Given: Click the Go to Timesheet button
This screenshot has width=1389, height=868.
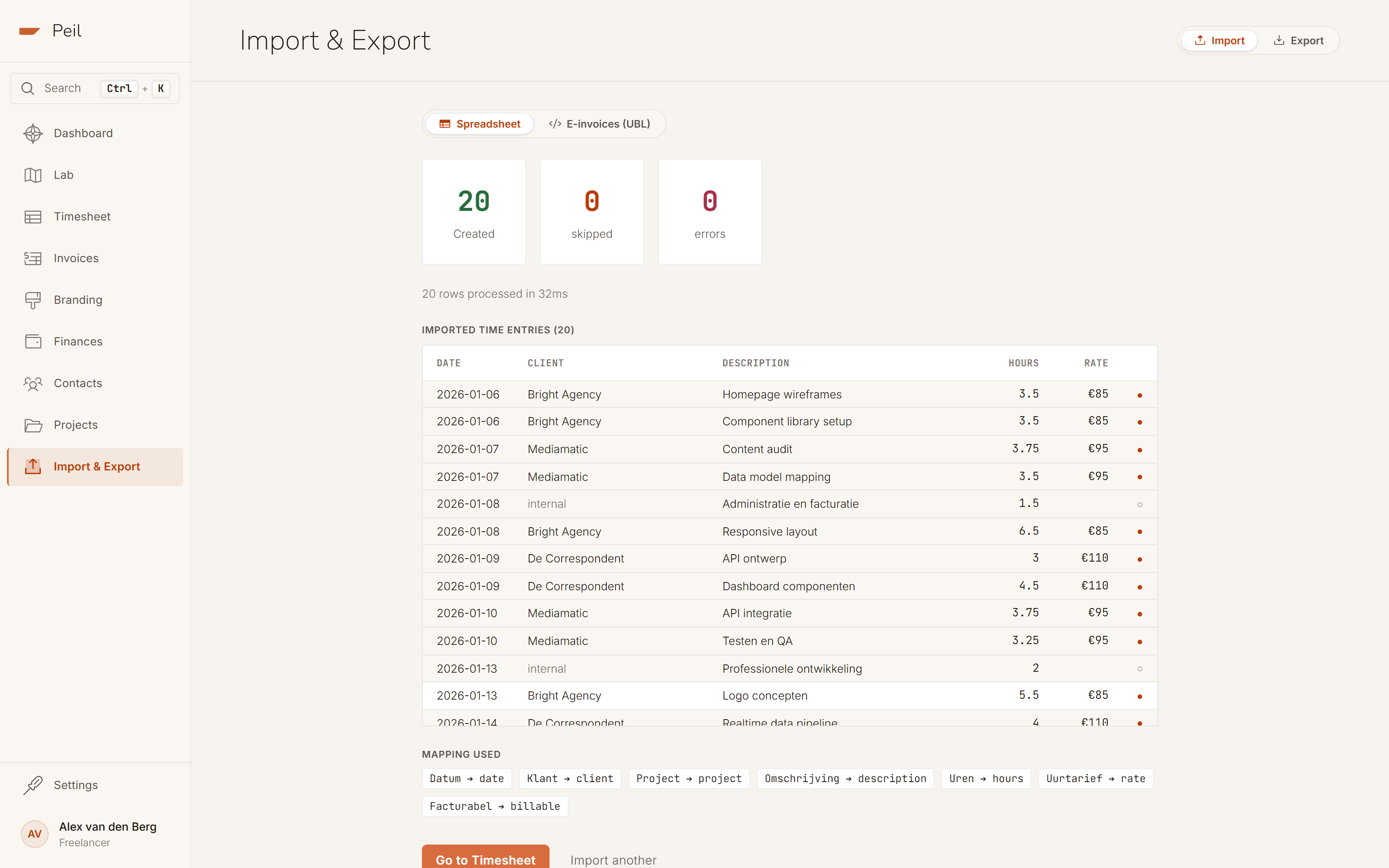Looking at the screenshot, I should click(486, 858).
